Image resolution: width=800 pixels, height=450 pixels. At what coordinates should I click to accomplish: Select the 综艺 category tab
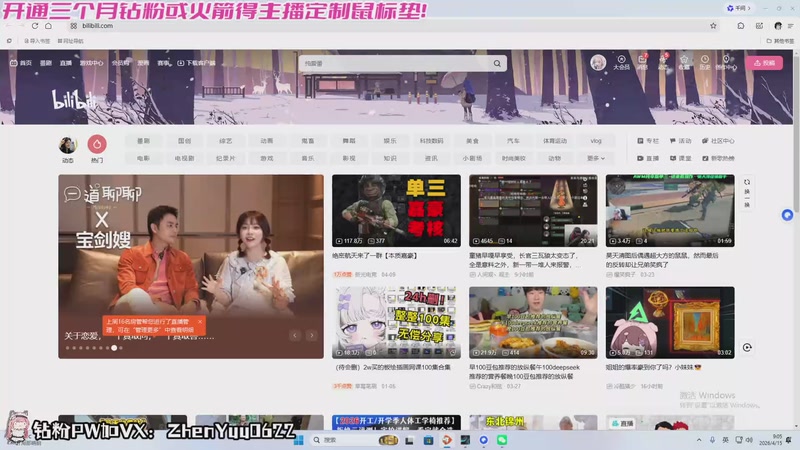226,141
